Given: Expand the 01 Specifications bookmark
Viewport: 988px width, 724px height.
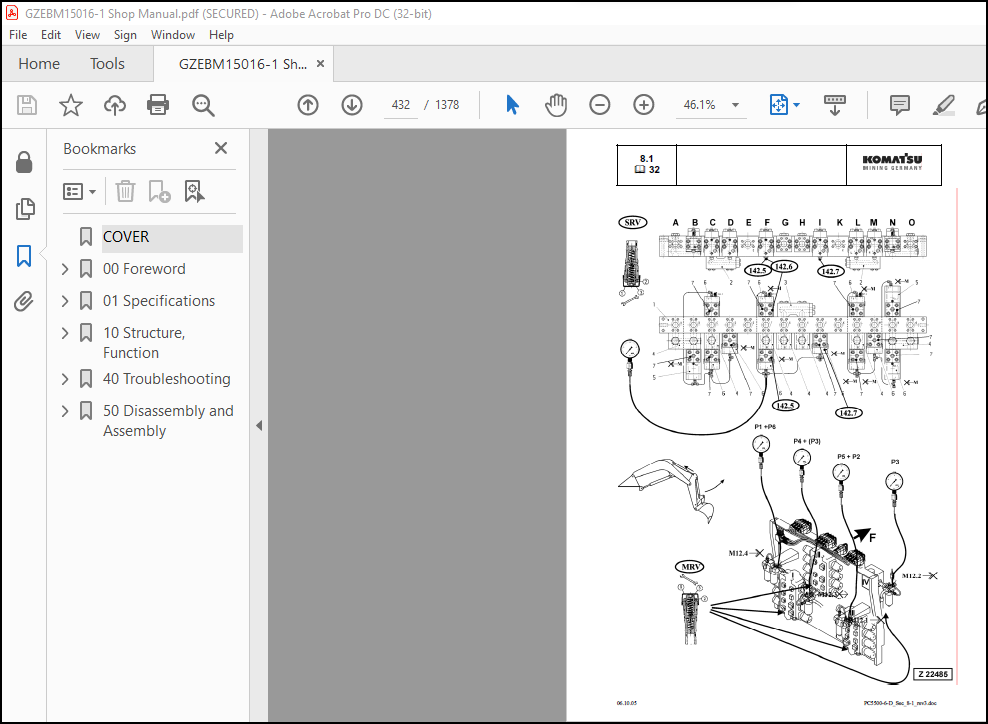Looking at the screenshot, I should tap(65, 301).
